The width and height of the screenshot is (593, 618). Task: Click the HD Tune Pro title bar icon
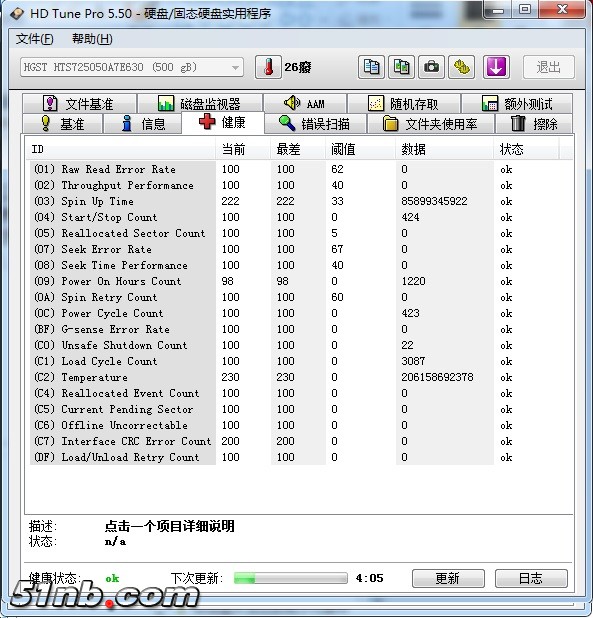[17, 14]
